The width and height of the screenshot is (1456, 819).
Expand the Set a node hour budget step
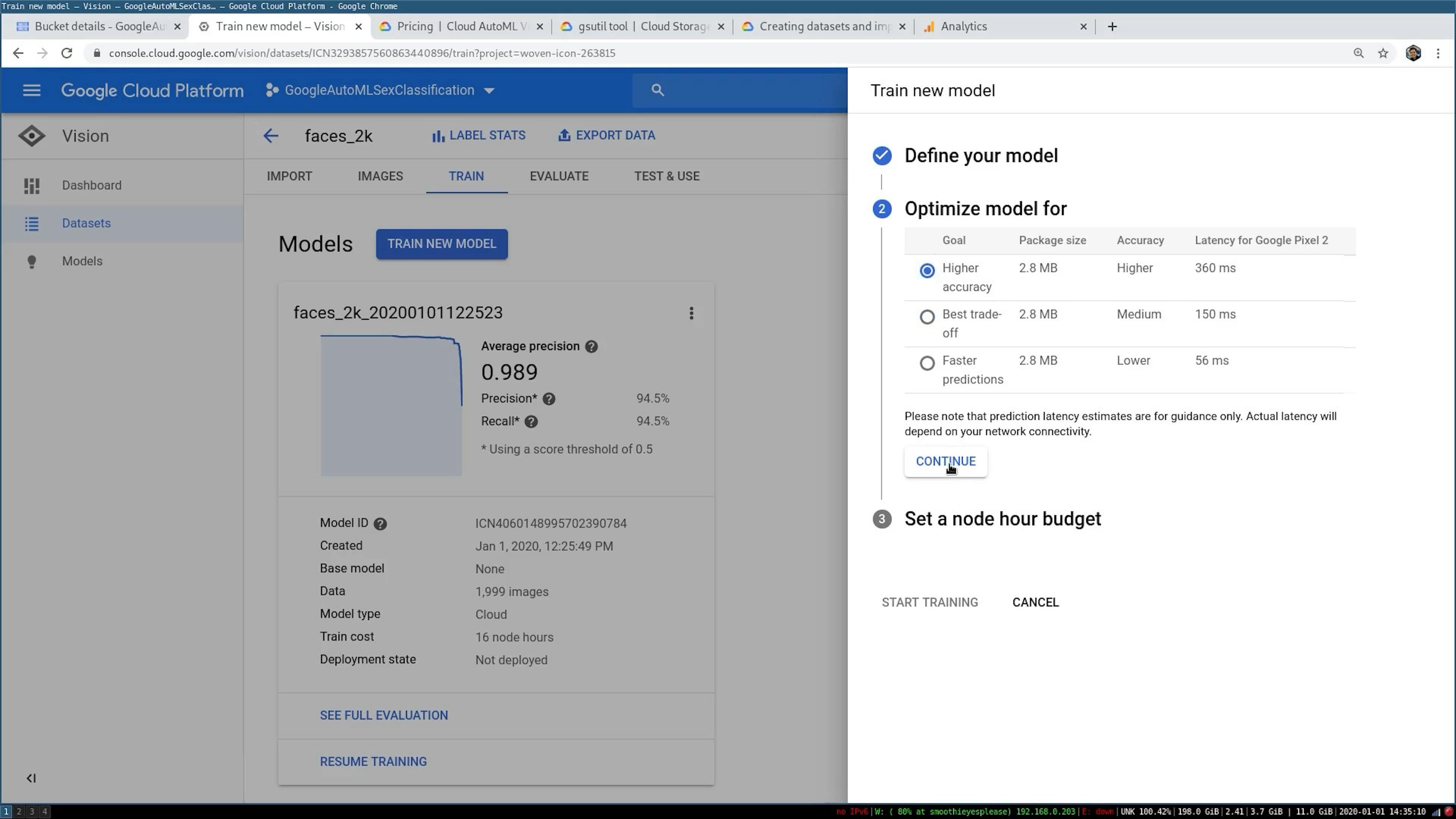coord(1002,519)
